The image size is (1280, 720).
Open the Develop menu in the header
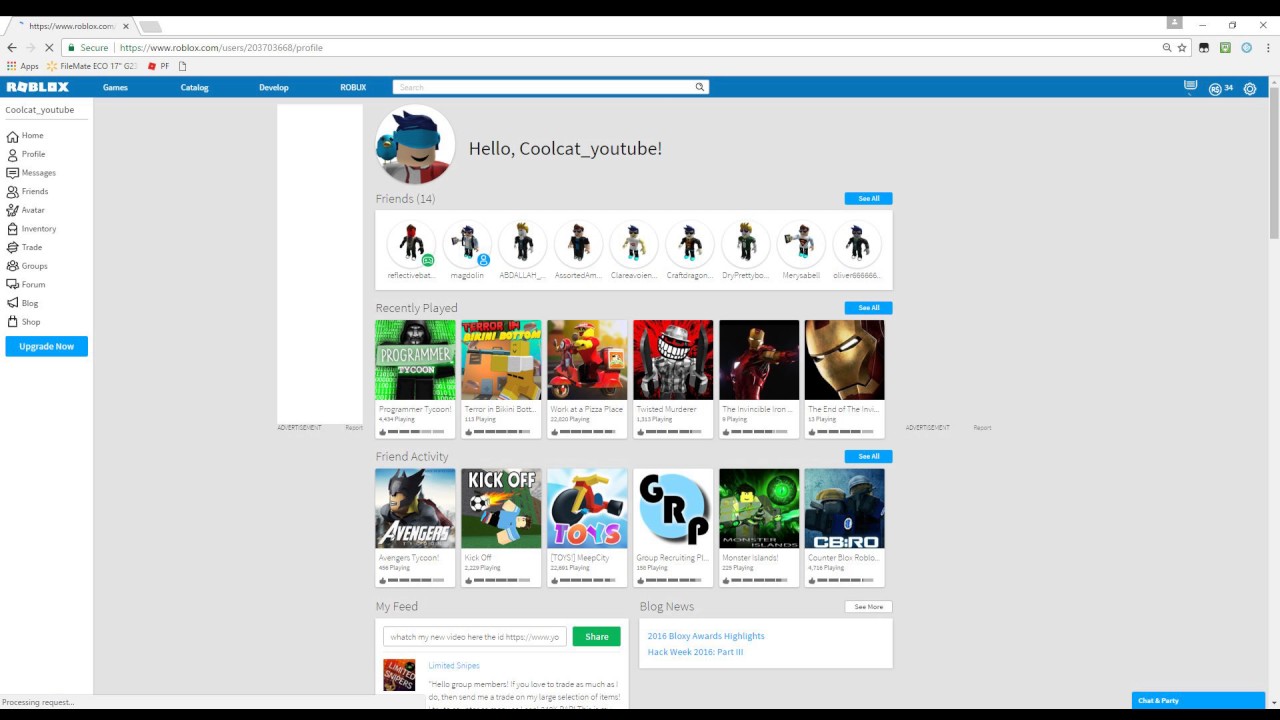(274, 87)
